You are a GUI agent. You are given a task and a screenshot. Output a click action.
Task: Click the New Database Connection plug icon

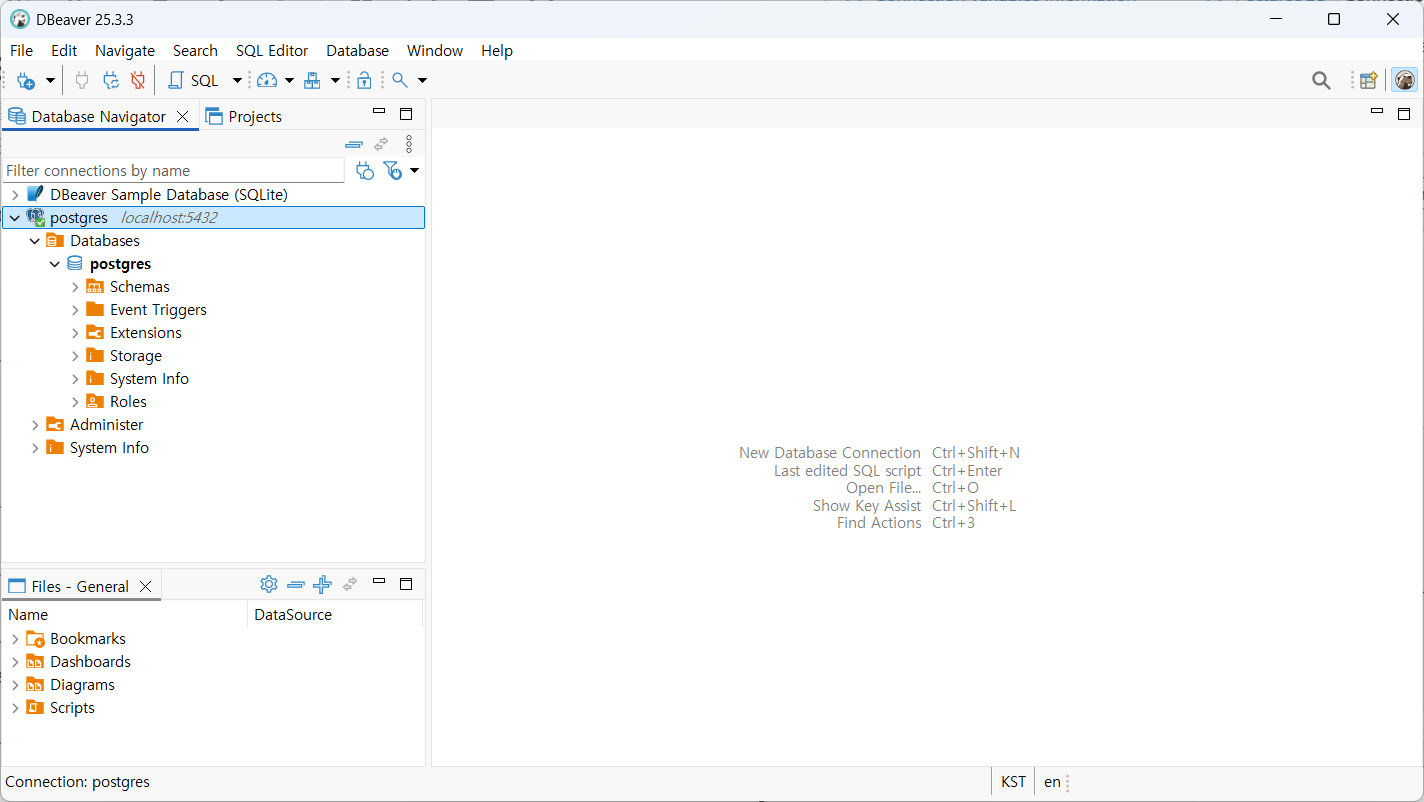26,81
